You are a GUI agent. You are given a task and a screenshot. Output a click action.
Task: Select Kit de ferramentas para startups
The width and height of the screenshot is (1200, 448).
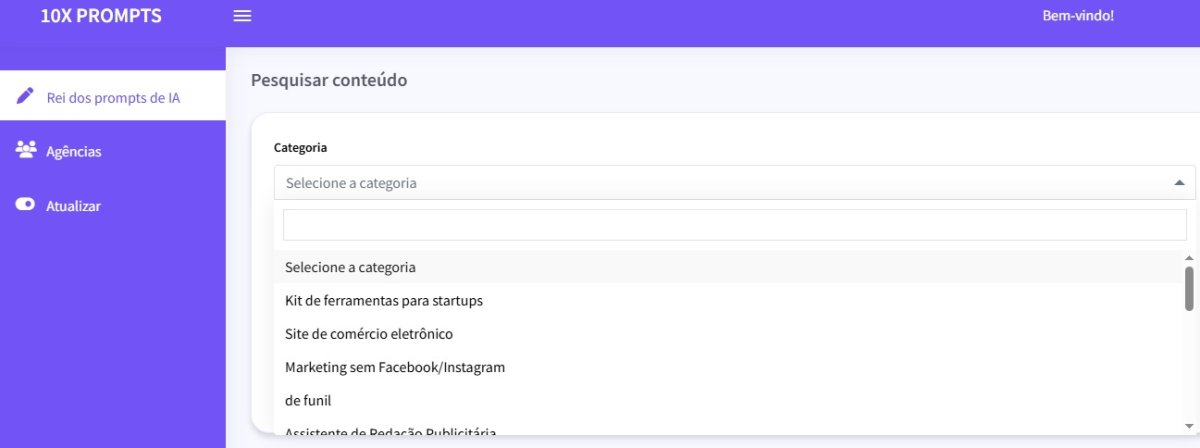[728, 300]
